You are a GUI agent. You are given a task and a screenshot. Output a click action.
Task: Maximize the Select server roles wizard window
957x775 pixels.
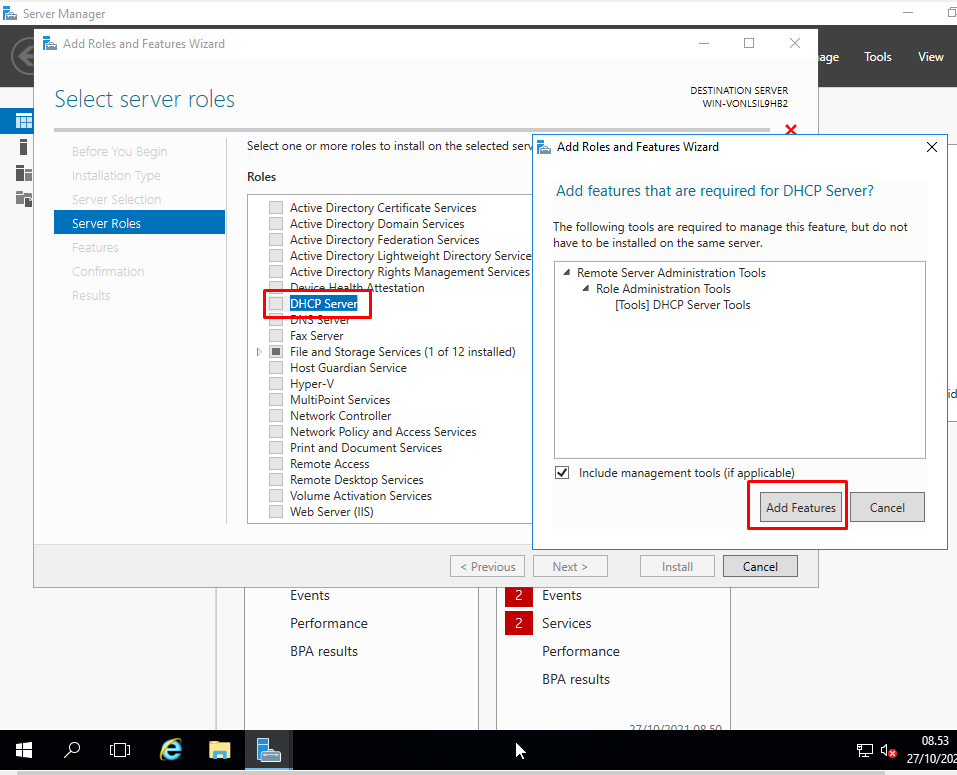point(749,43)
